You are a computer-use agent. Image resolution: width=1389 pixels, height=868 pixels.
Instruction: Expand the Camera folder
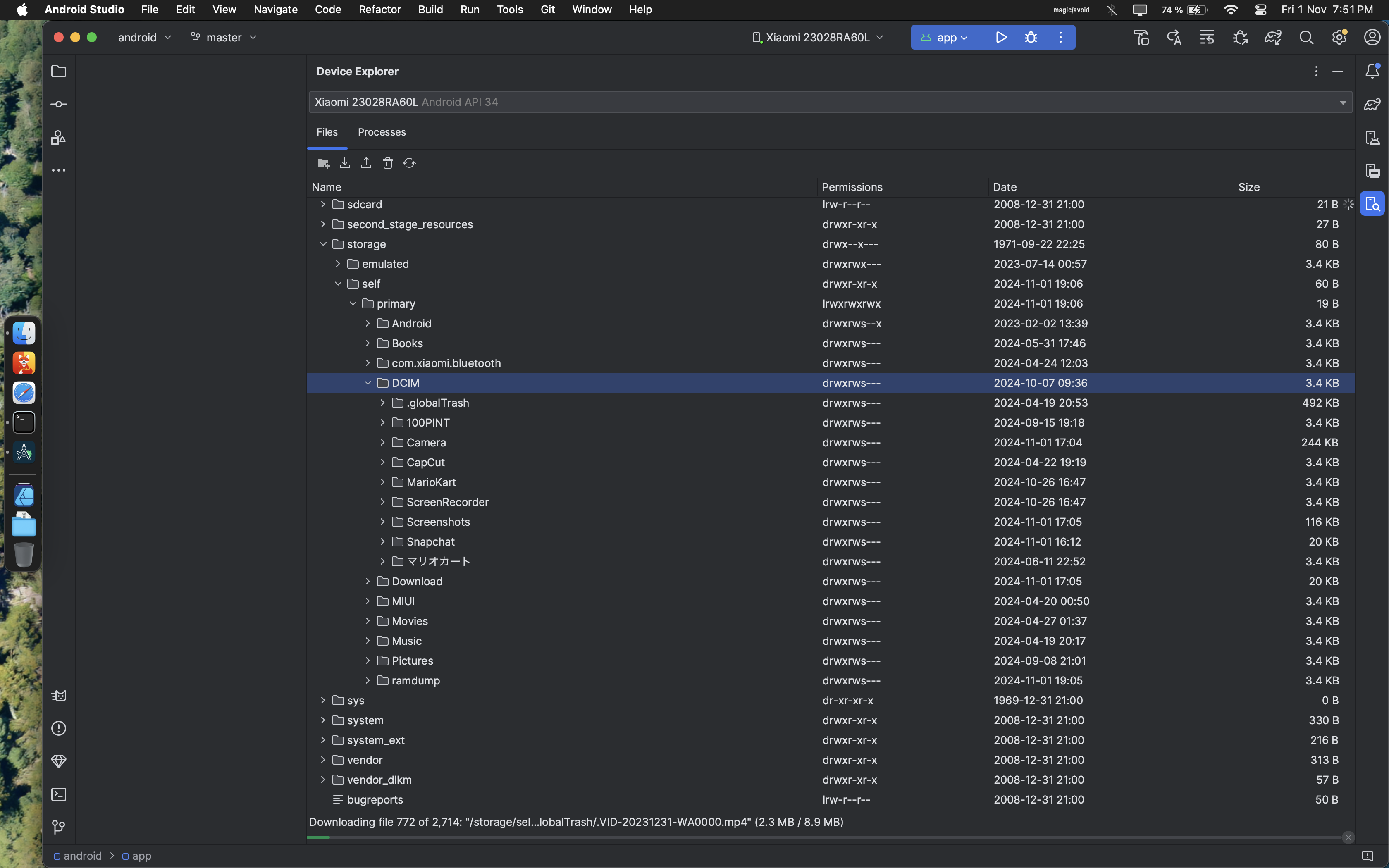coord(383,443)
